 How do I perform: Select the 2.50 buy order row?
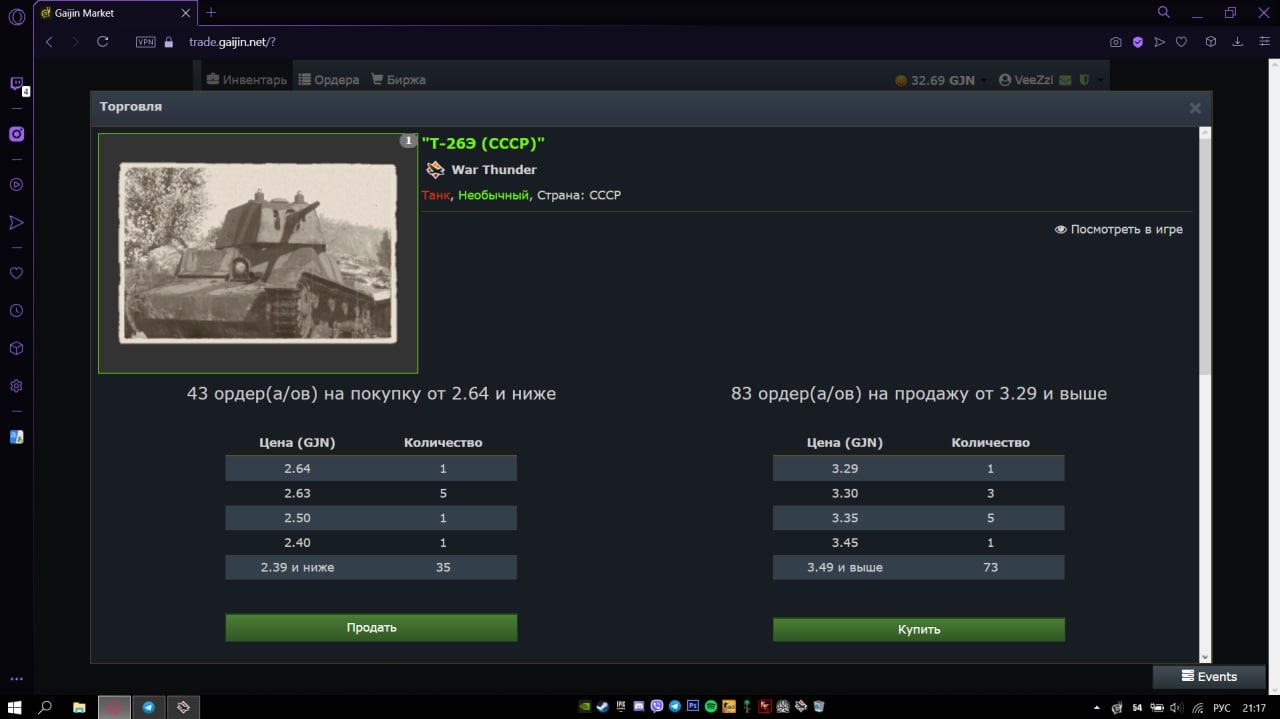coord(371,518)
